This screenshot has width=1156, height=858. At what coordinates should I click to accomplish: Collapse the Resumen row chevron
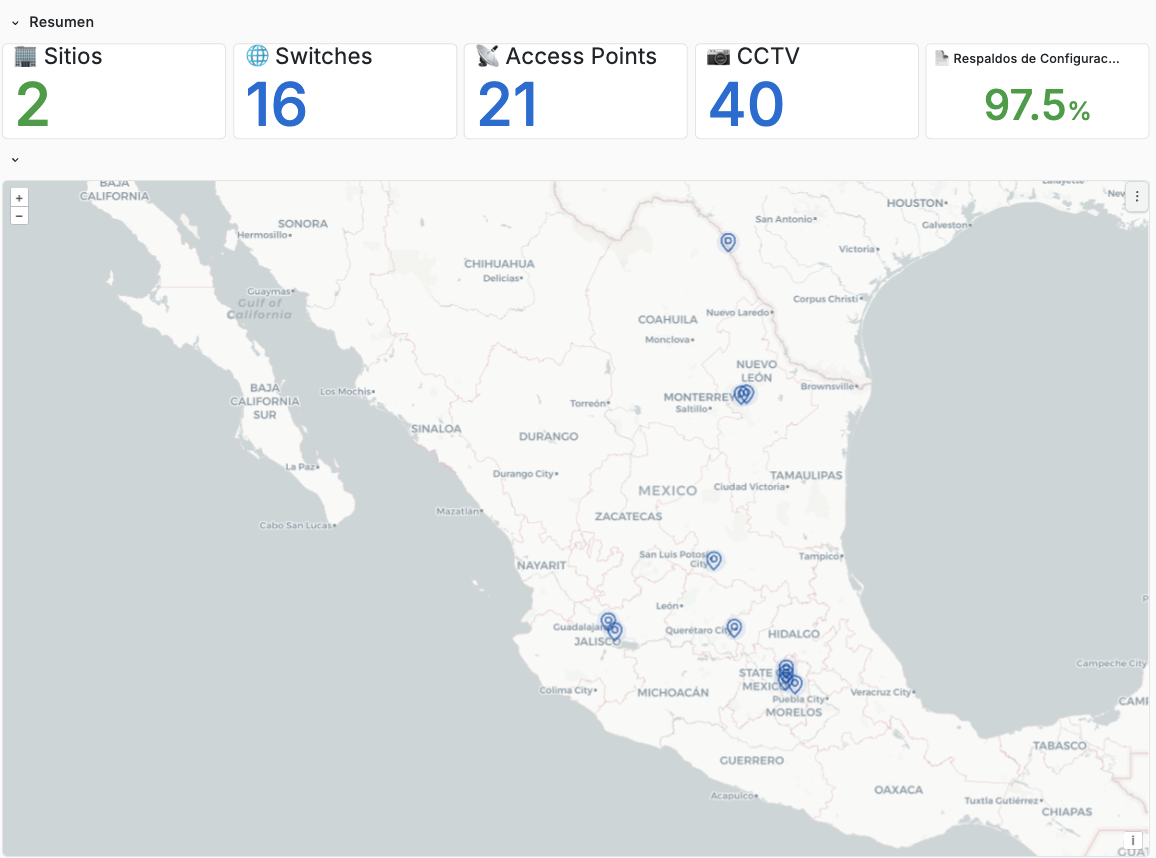tap(15, 23)
